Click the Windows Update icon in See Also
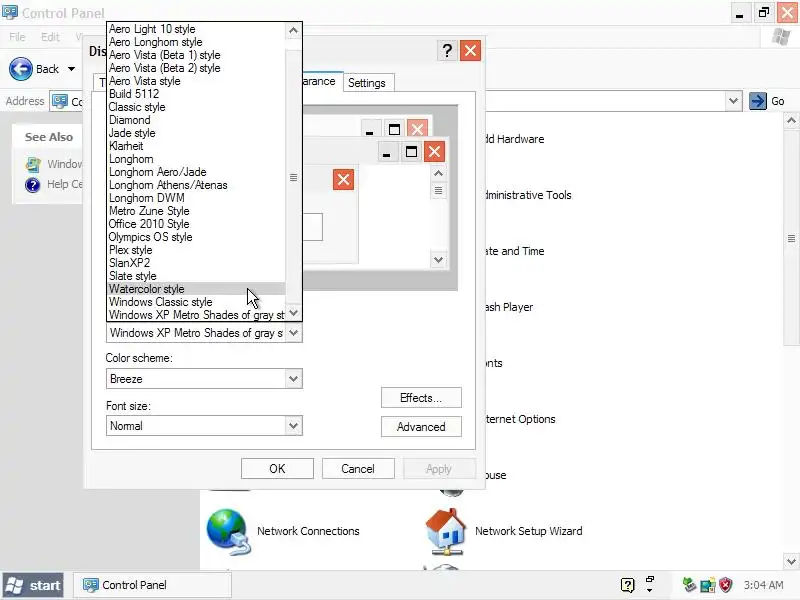 33,164
